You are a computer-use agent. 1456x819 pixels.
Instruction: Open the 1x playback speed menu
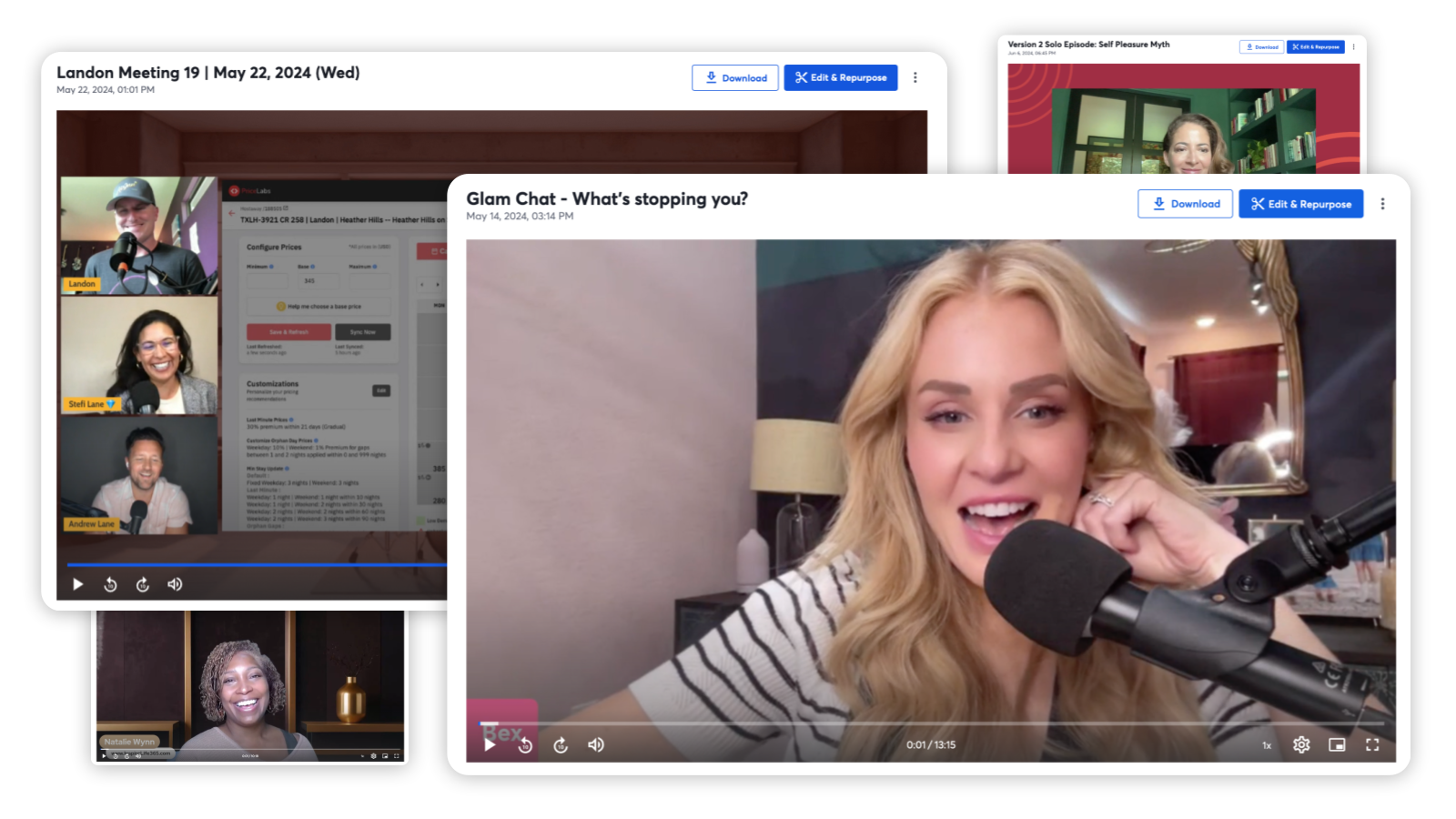(1267, 745)
